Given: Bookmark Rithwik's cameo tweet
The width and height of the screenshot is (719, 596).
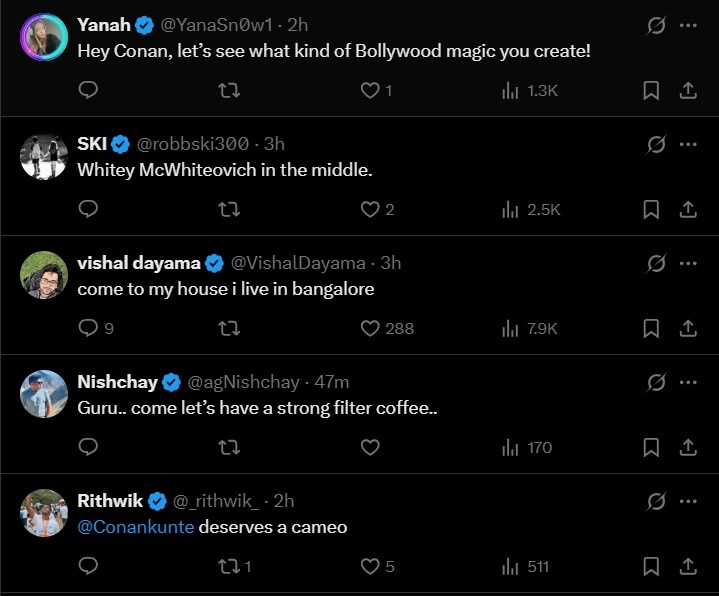Looking at the screenshot, I should [651, 566].
